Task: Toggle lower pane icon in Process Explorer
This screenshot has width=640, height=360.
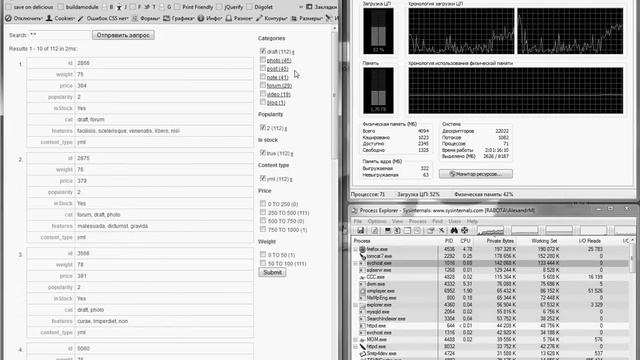Action: click(407, 231)
